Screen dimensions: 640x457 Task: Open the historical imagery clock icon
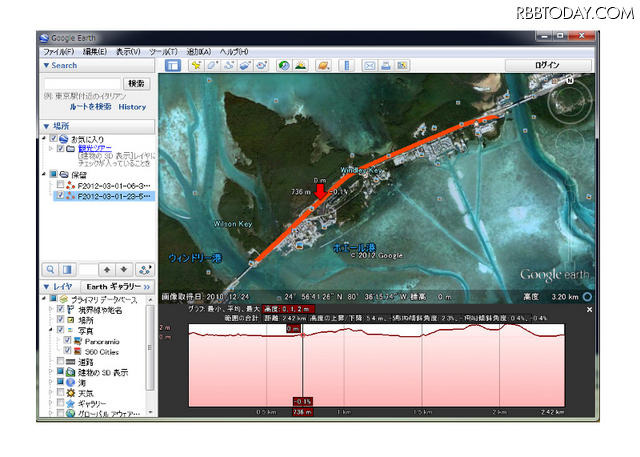284,65
